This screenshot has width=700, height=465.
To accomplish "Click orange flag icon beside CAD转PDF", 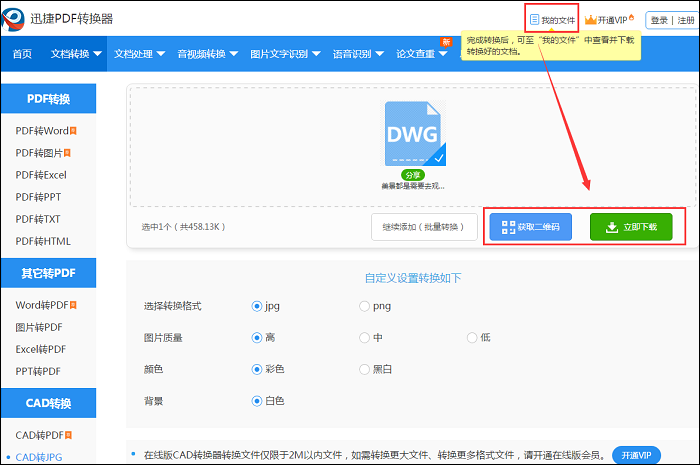I will (68, 435).
